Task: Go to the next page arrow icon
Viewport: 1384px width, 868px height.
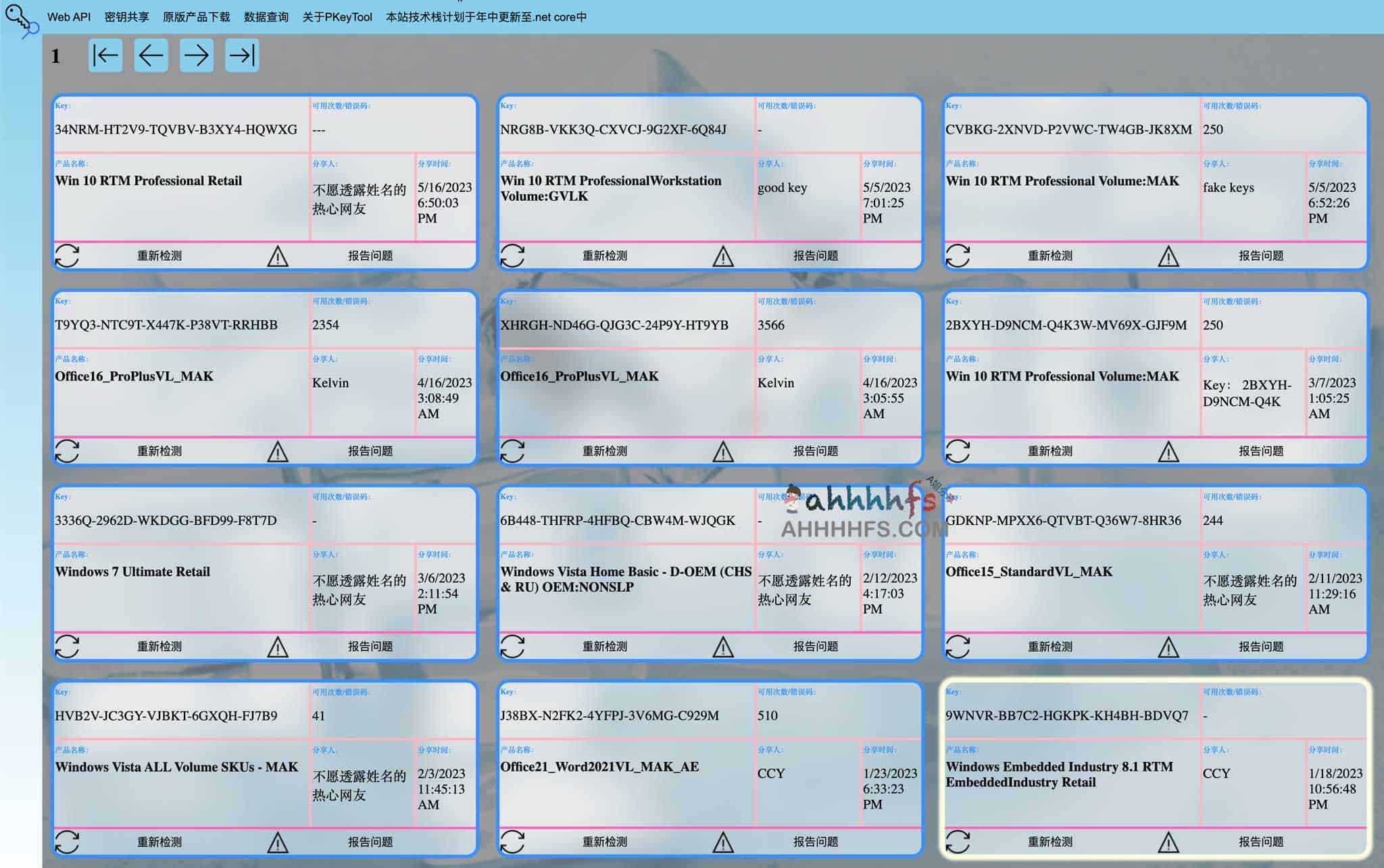Action: pos(195,56)
